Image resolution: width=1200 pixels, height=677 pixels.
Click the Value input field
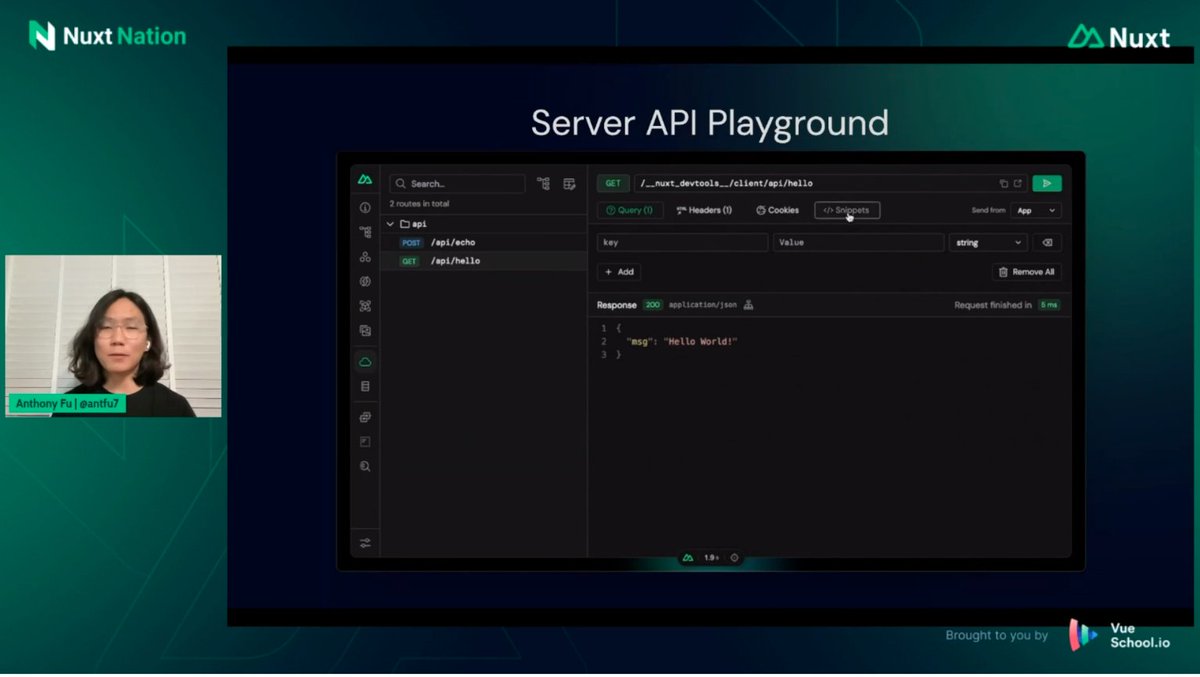click(858, 242)
